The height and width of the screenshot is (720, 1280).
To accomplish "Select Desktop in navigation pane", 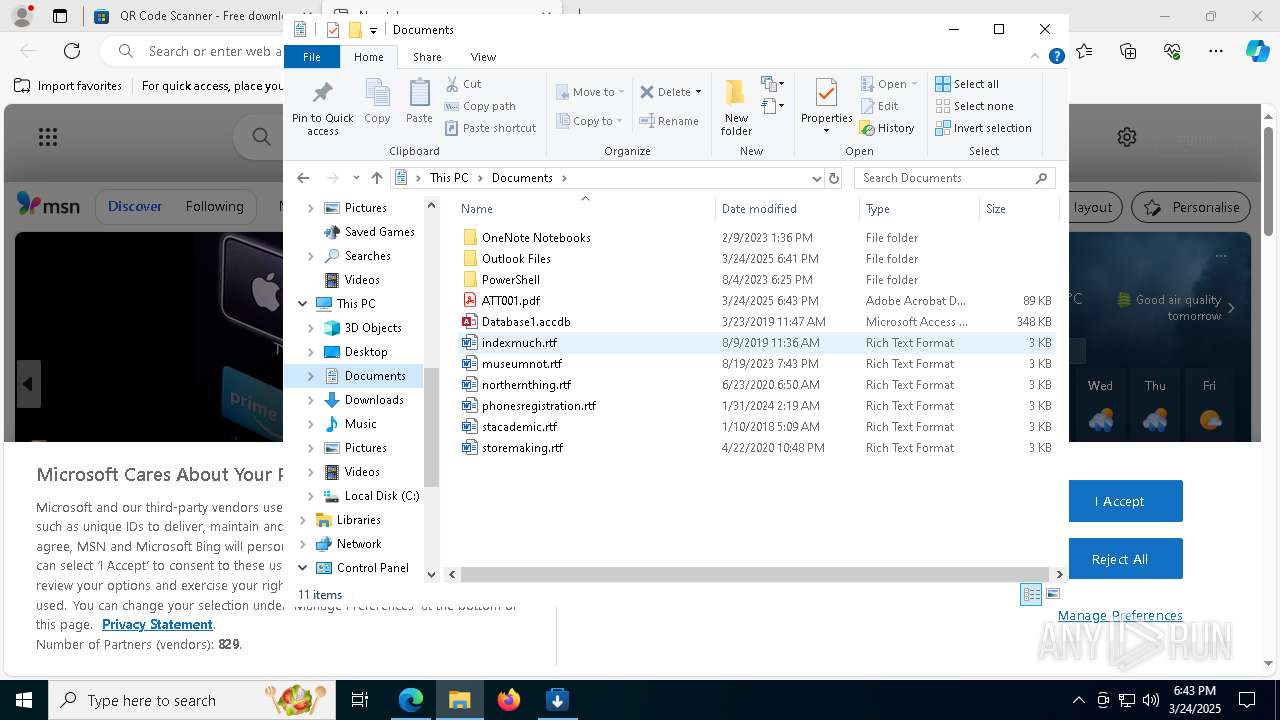I will pos(366,352).
